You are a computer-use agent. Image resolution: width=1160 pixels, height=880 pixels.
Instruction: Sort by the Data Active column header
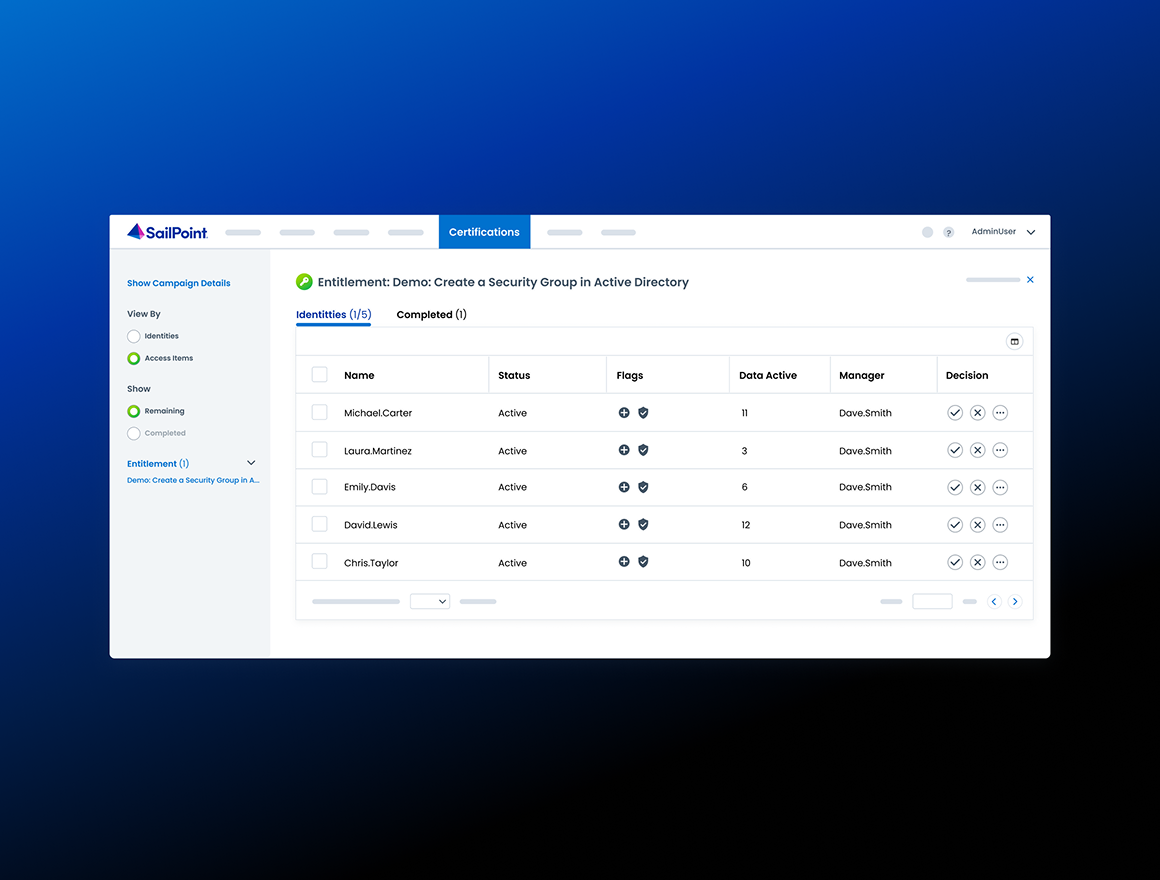pyautogui.click(x=768, y=375)
